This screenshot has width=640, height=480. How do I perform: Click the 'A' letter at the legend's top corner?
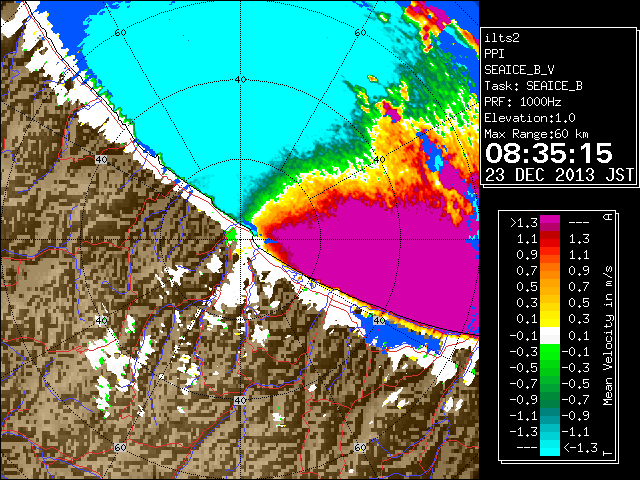(x=608, y=217)
